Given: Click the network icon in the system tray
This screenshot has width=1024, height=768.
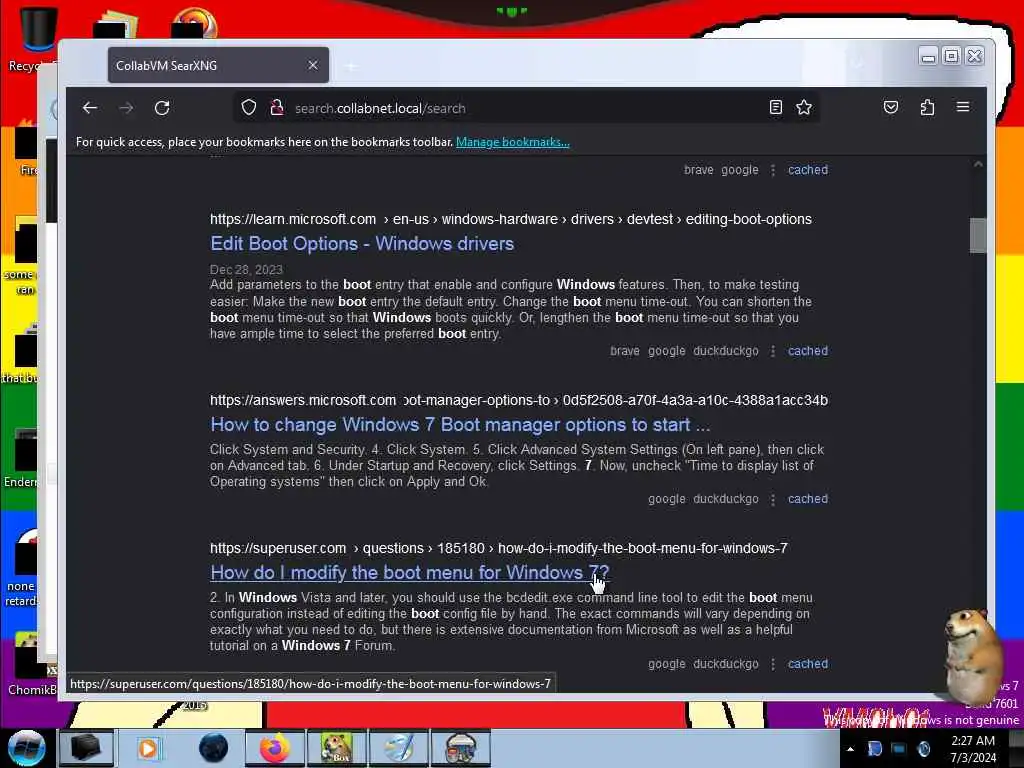Looking at the screenshot, I should 899,749.
